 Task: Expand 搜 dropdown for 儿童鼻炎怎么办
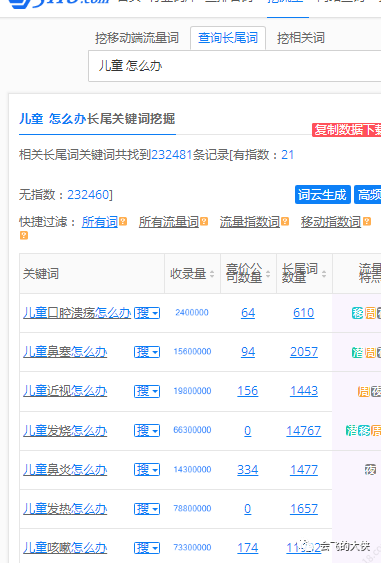coord(147,470)
